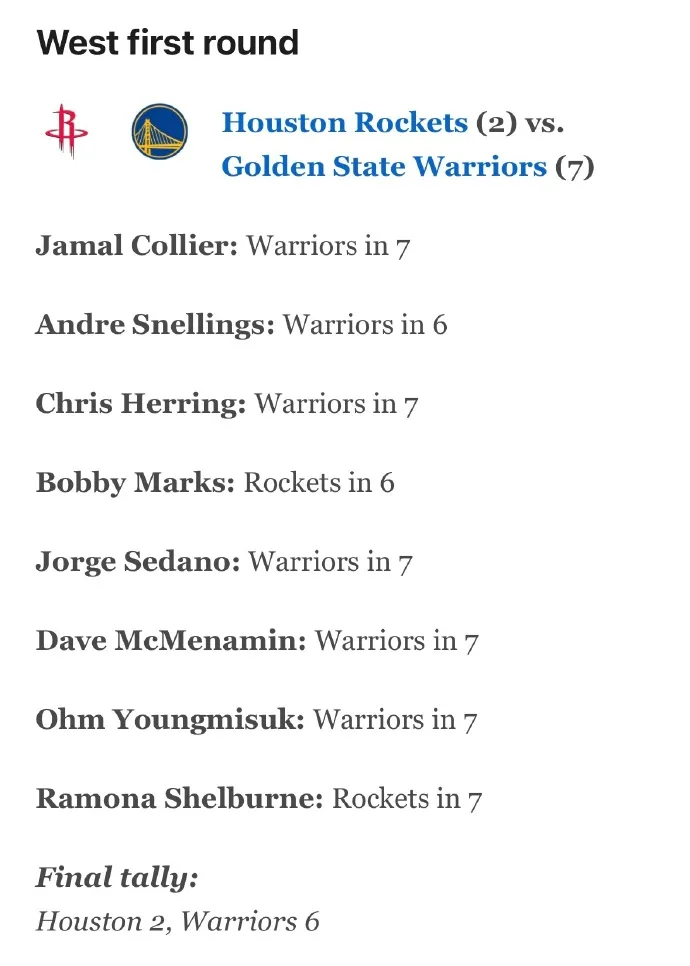This screenshot has width=690, height=966.
Task: Click the Final tally label
Action: (x=117, y=877)
